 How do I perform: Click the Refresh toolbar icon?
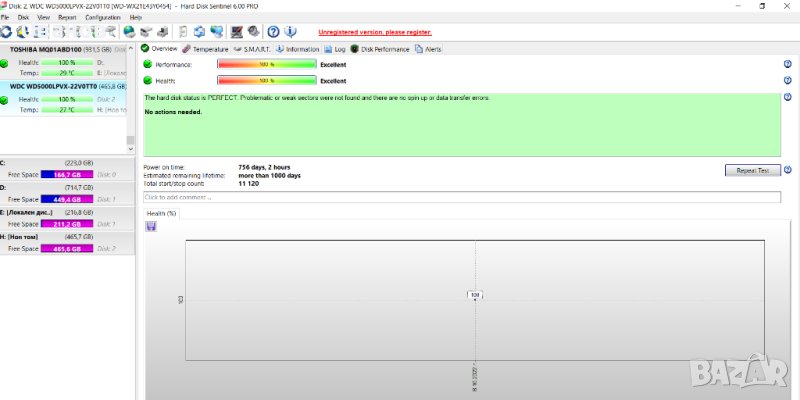6,32
